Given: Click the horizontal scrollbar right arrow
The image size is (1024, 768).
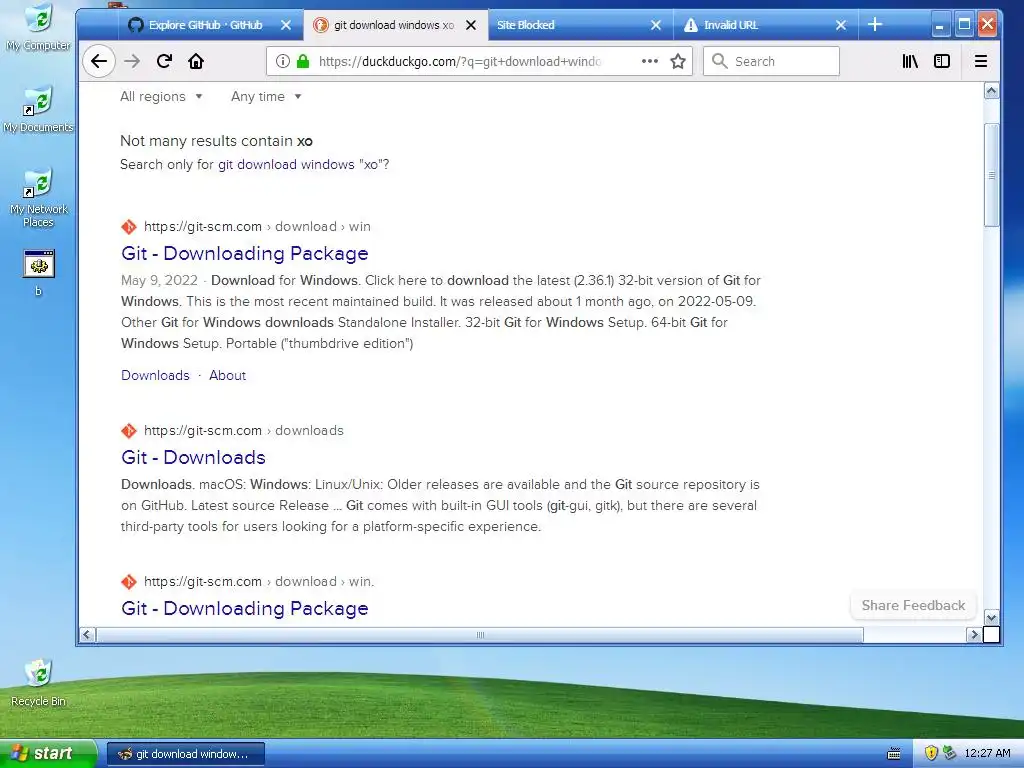Looking at the screenshot, I should 974,634.
